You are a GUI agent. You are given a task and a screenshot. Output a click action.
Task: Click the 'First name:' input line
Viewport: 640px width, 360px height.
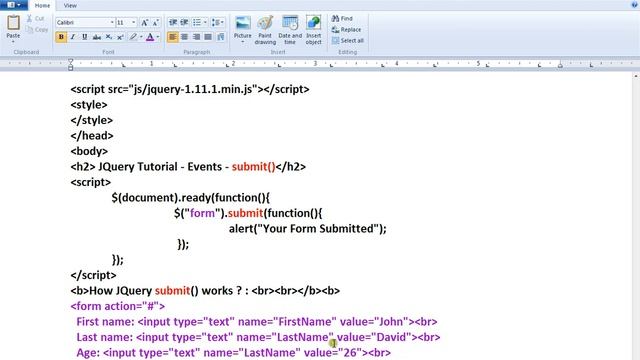click(257, 322)
